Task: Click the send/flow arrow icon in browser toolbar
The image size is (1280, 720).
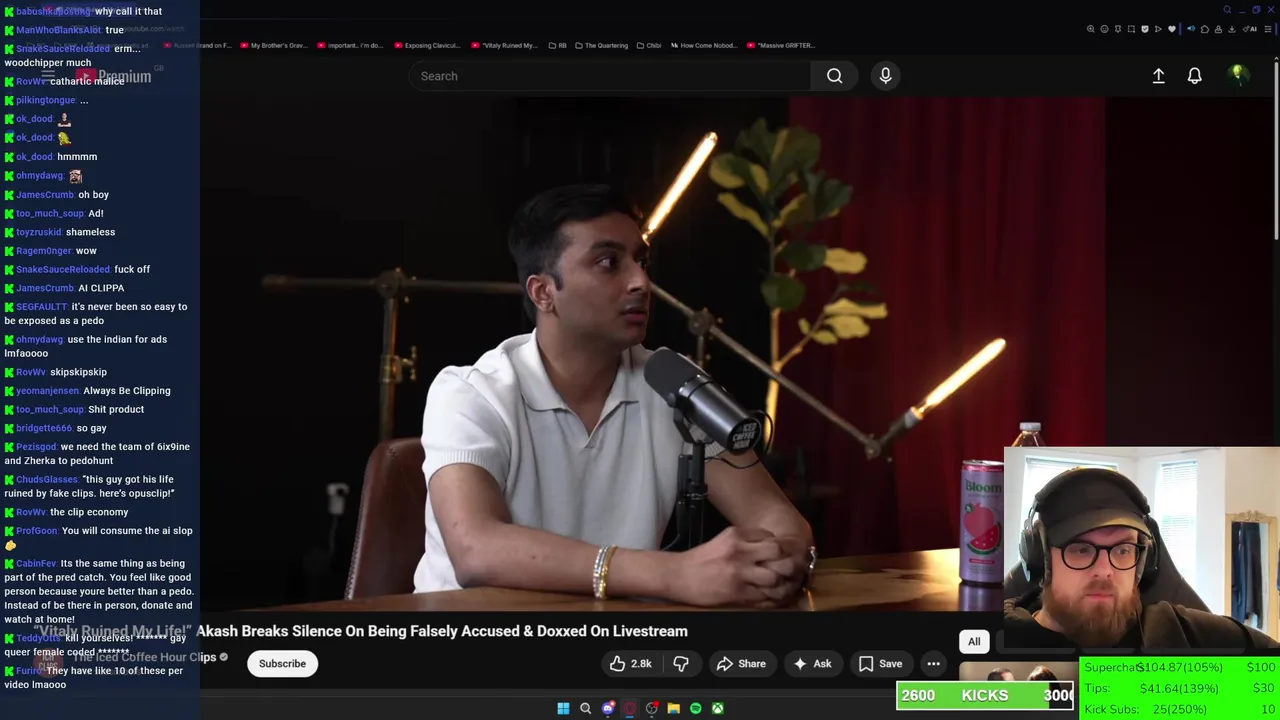Action: coord(1158,29)
